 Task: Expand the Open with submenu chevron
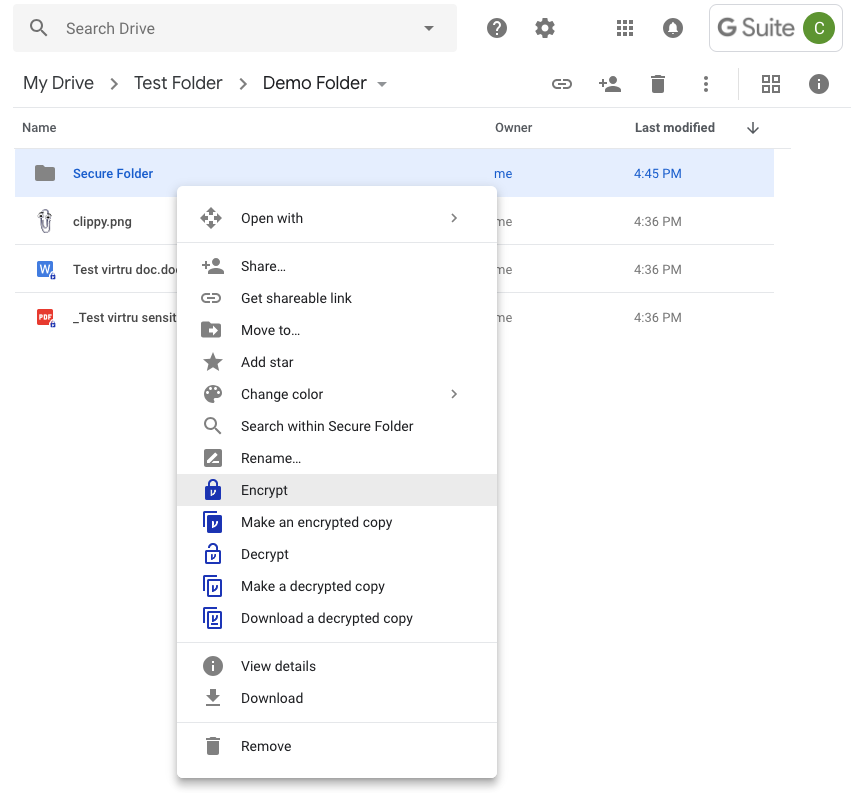pyautogui.click(x=454, y=218)
